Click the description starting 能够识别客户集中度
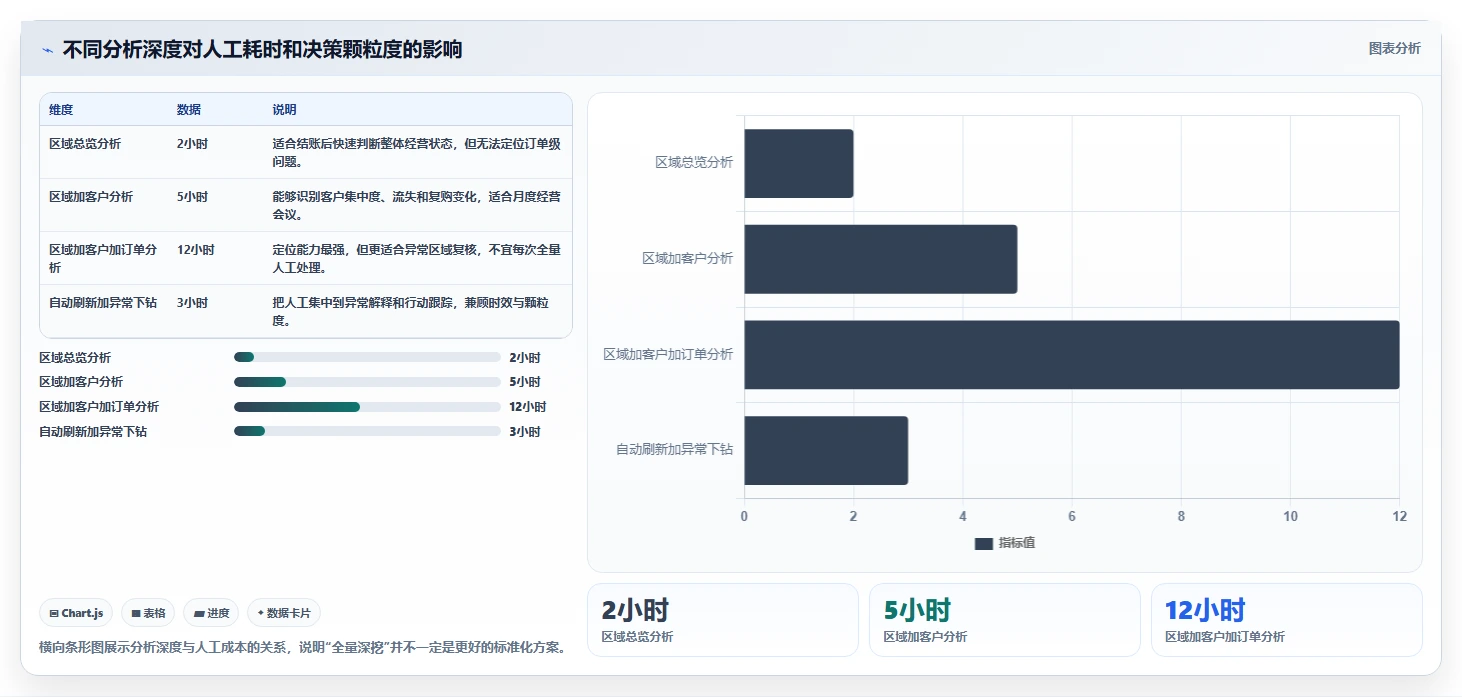The width and height of the screenshot is (1462, 697). click(417, 205)
